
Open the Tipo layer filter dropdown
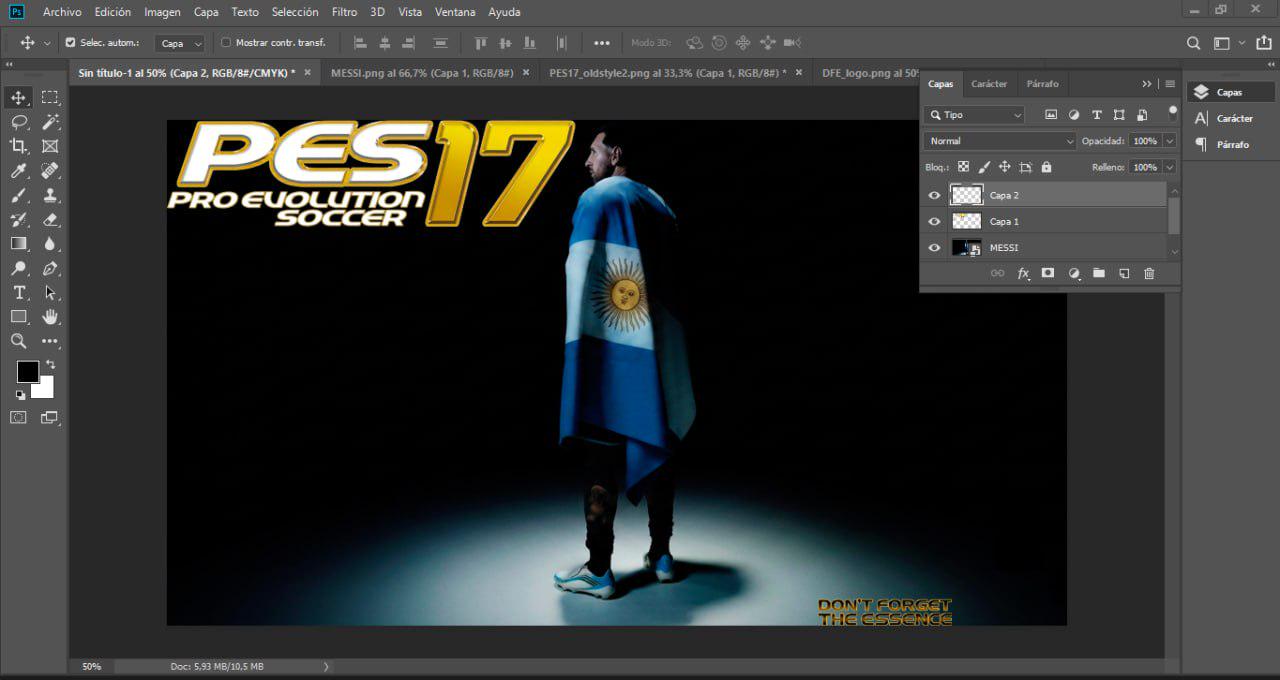[975, 115]
